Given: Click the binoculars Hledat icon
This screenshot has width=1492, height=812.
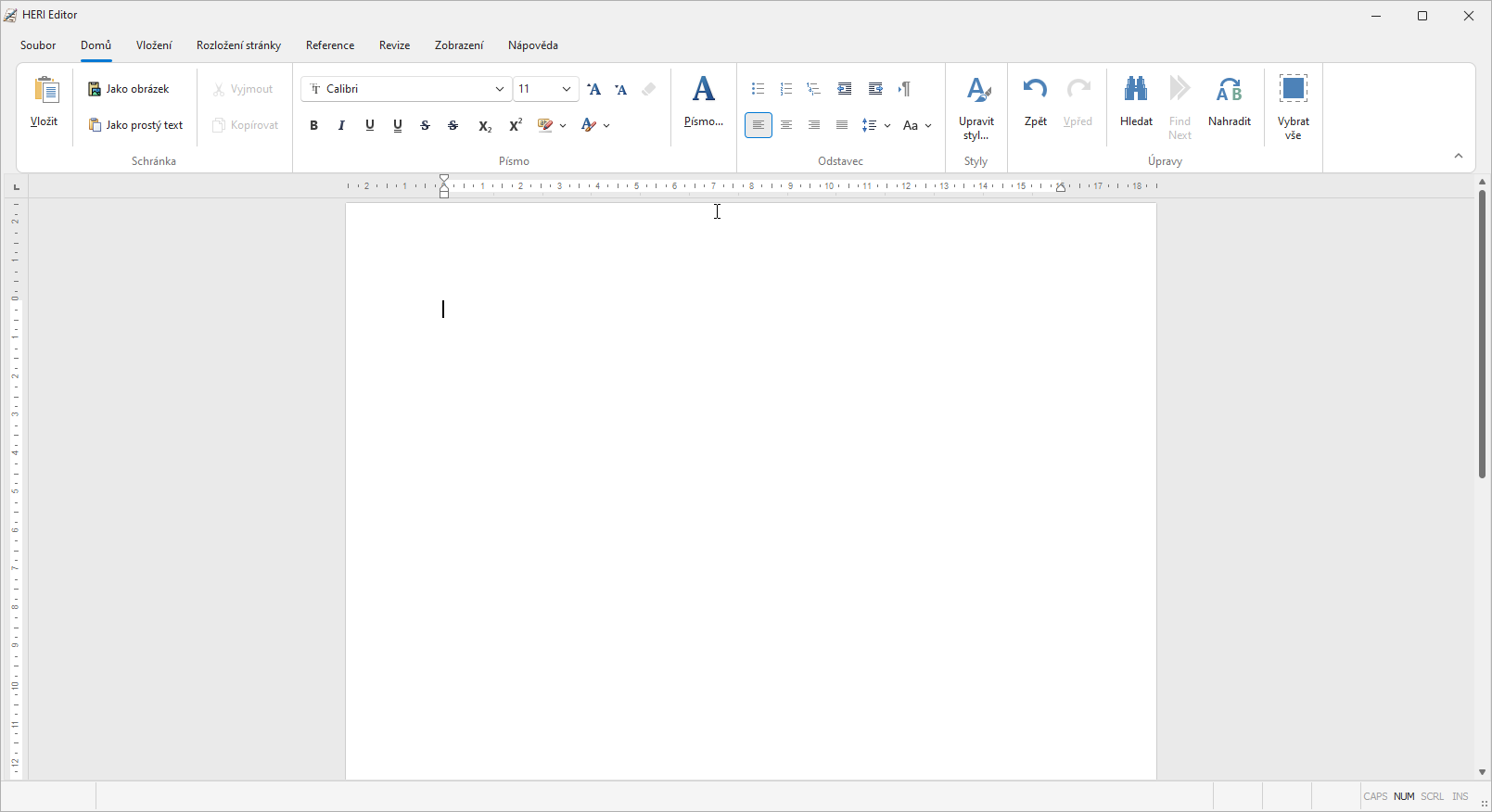Looking at the screenshot, I should (1135, 89).
